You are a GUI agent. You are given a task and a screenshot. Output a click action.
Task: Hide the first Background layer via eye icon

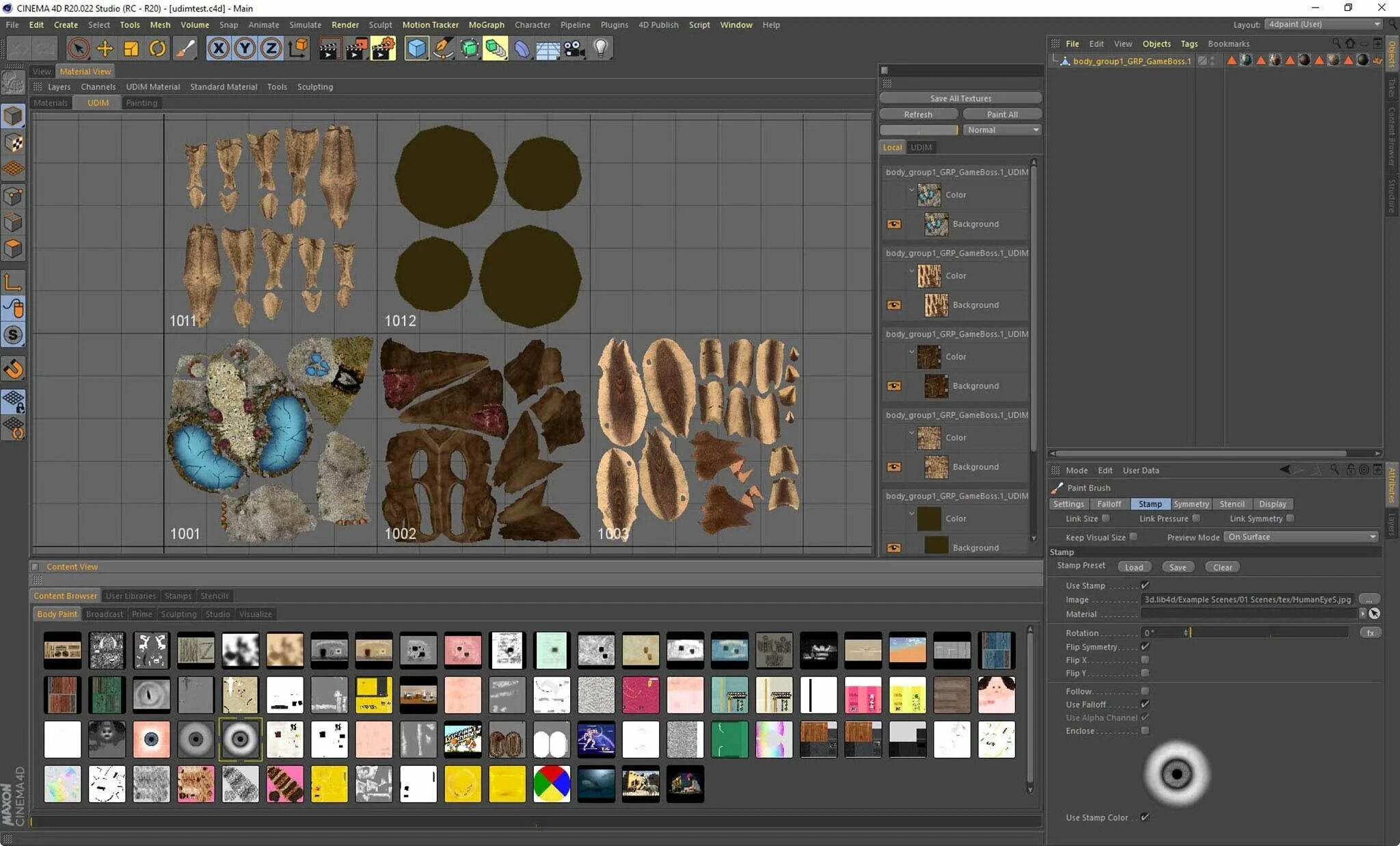893,224
